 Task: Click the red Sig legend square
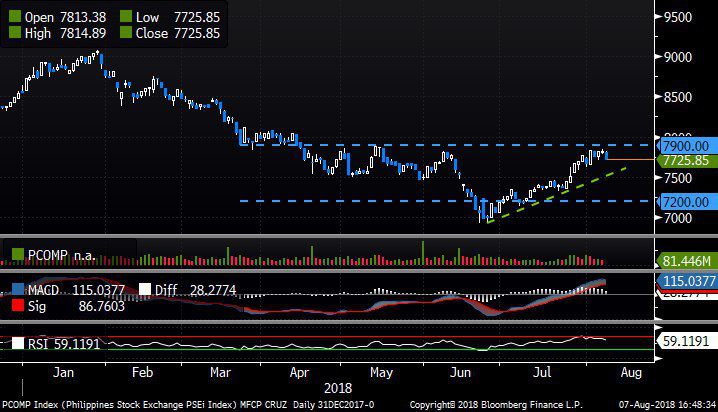(x=13, y=305)
